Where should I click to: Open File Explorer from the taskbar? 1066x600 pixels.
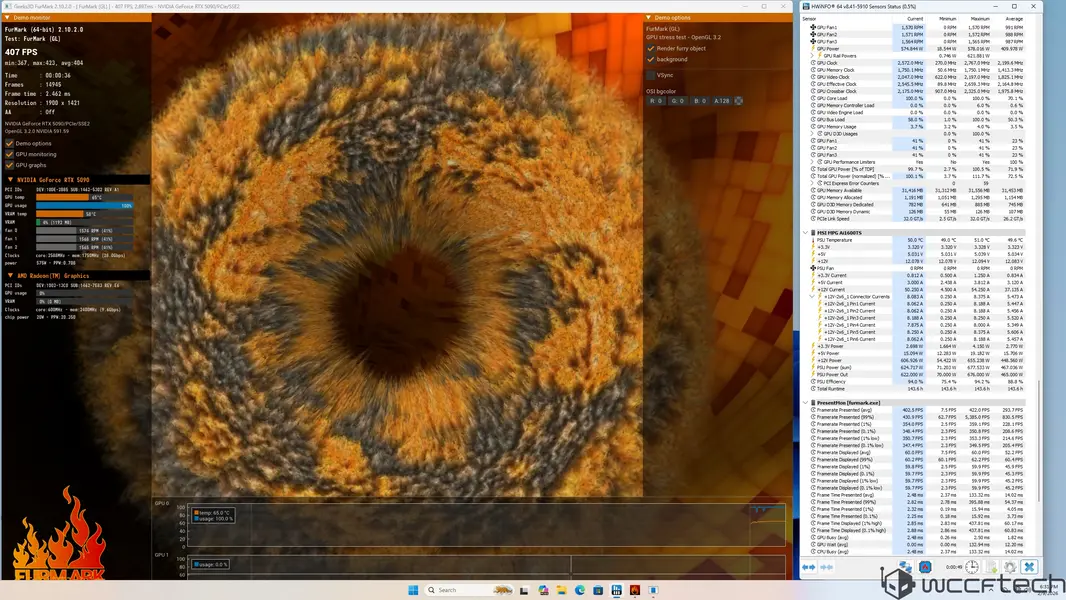[x=562, y=590]
